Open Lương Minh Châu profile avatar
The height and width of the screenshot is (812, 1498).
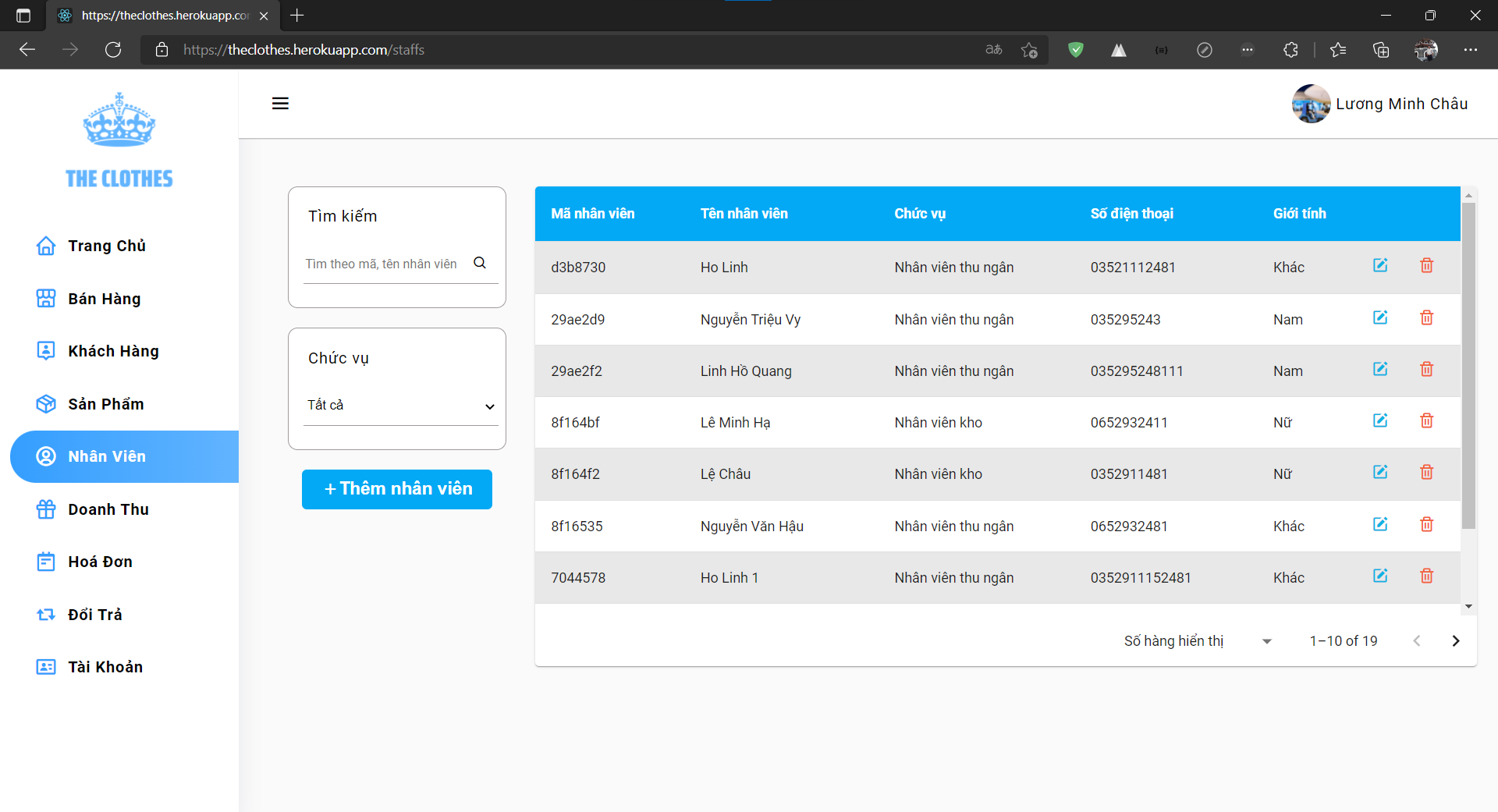point(1311,104)
